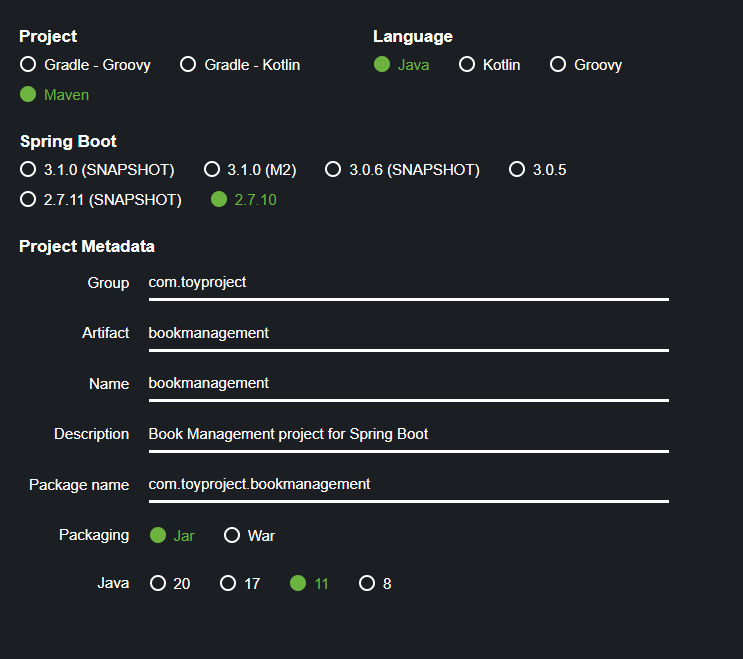Select the Maven project radio button

[x=28, y=95]
